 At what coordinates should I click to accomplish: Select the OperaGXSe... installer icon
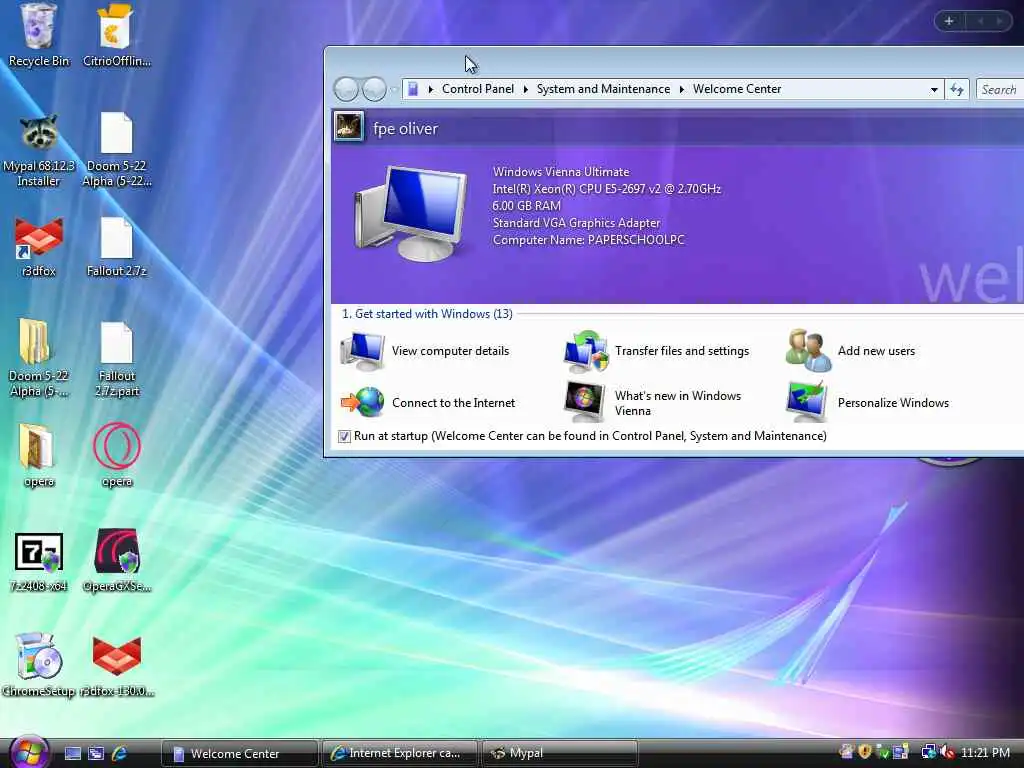point(116,552)
